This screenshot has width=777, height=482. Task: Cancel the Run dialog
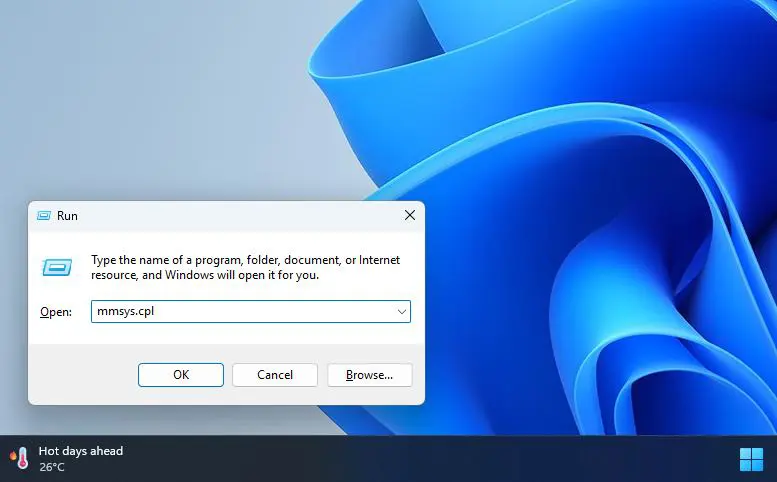(x=275, y=375)
